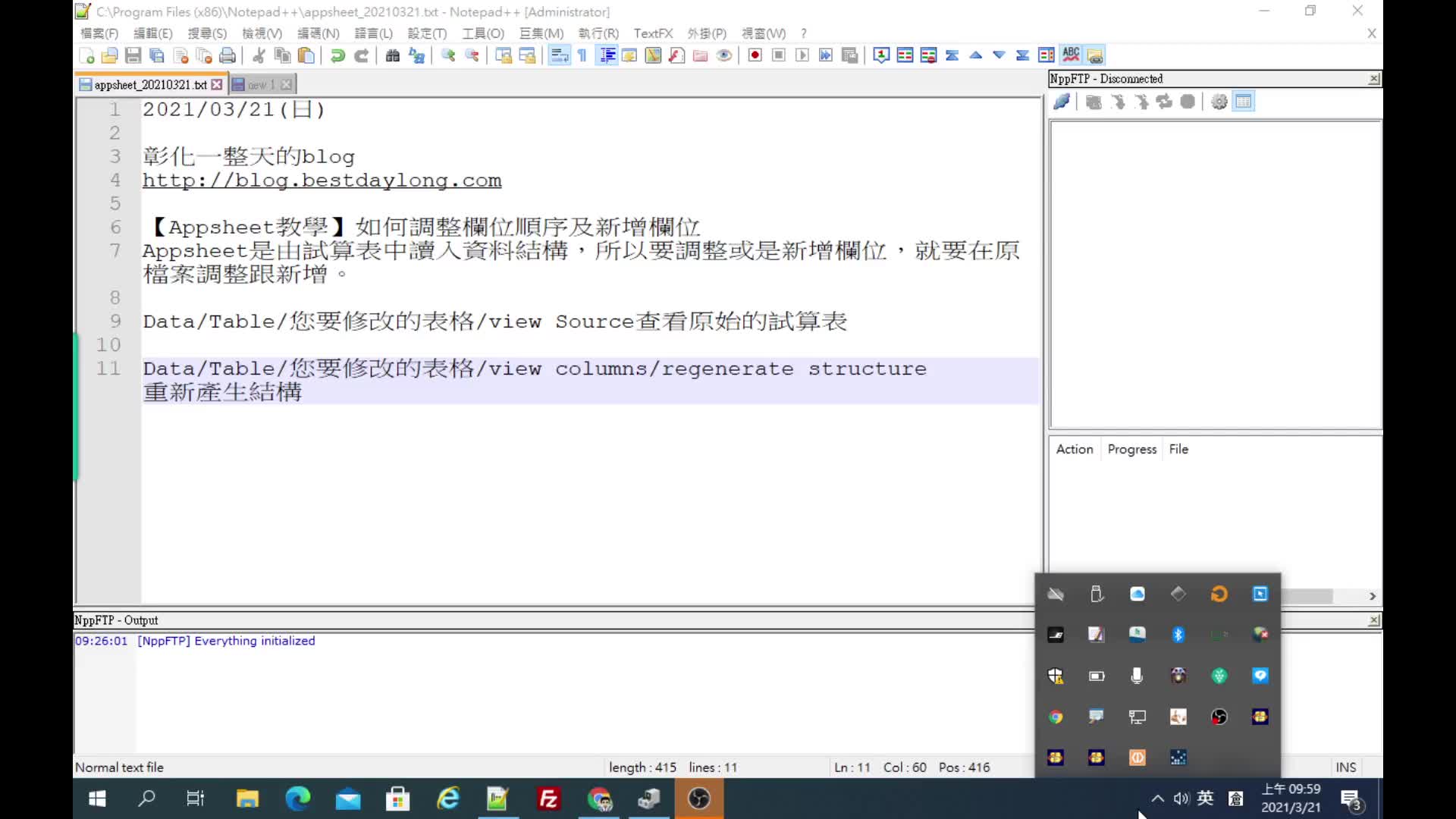Screen dimensions: 1456x819
Task: Toggle the 英 input language indicator
Action: [x=1206, y=799]
